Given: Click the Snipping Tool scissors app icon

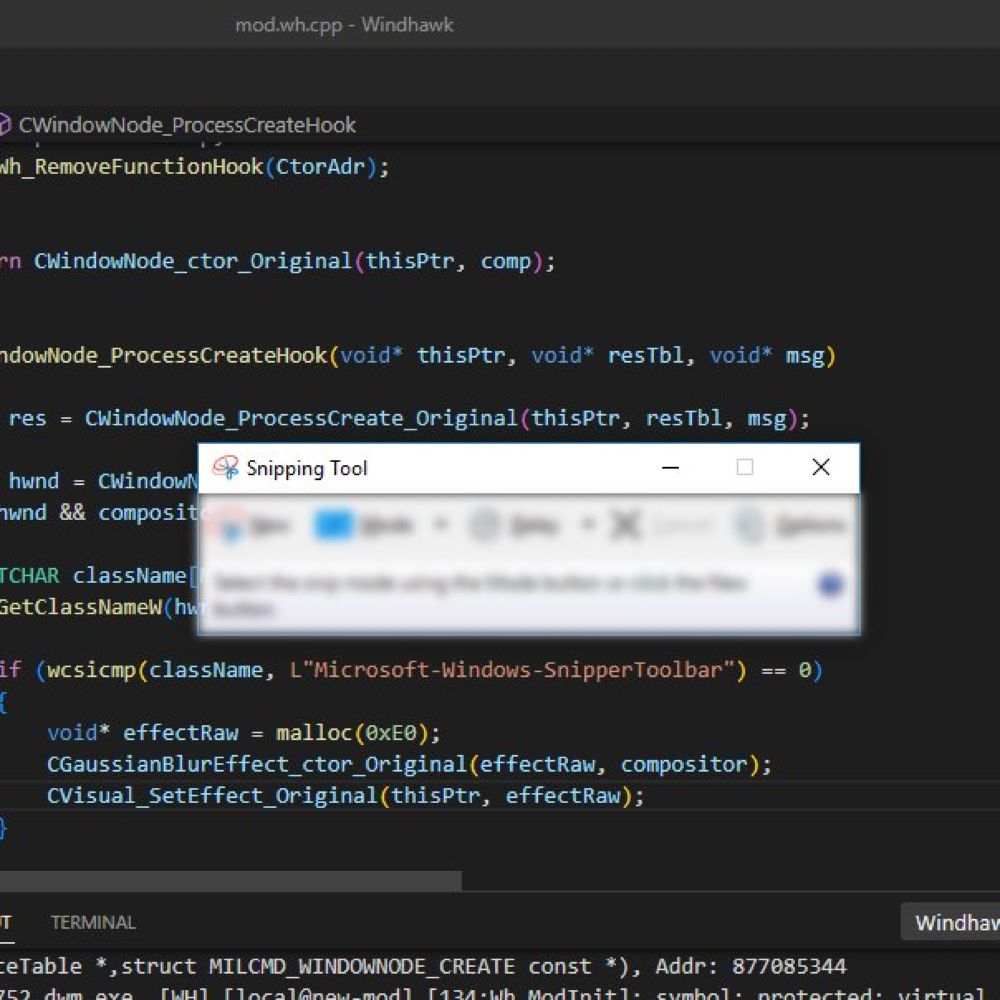Looking at the screenshot, I should tap(225, 467).
